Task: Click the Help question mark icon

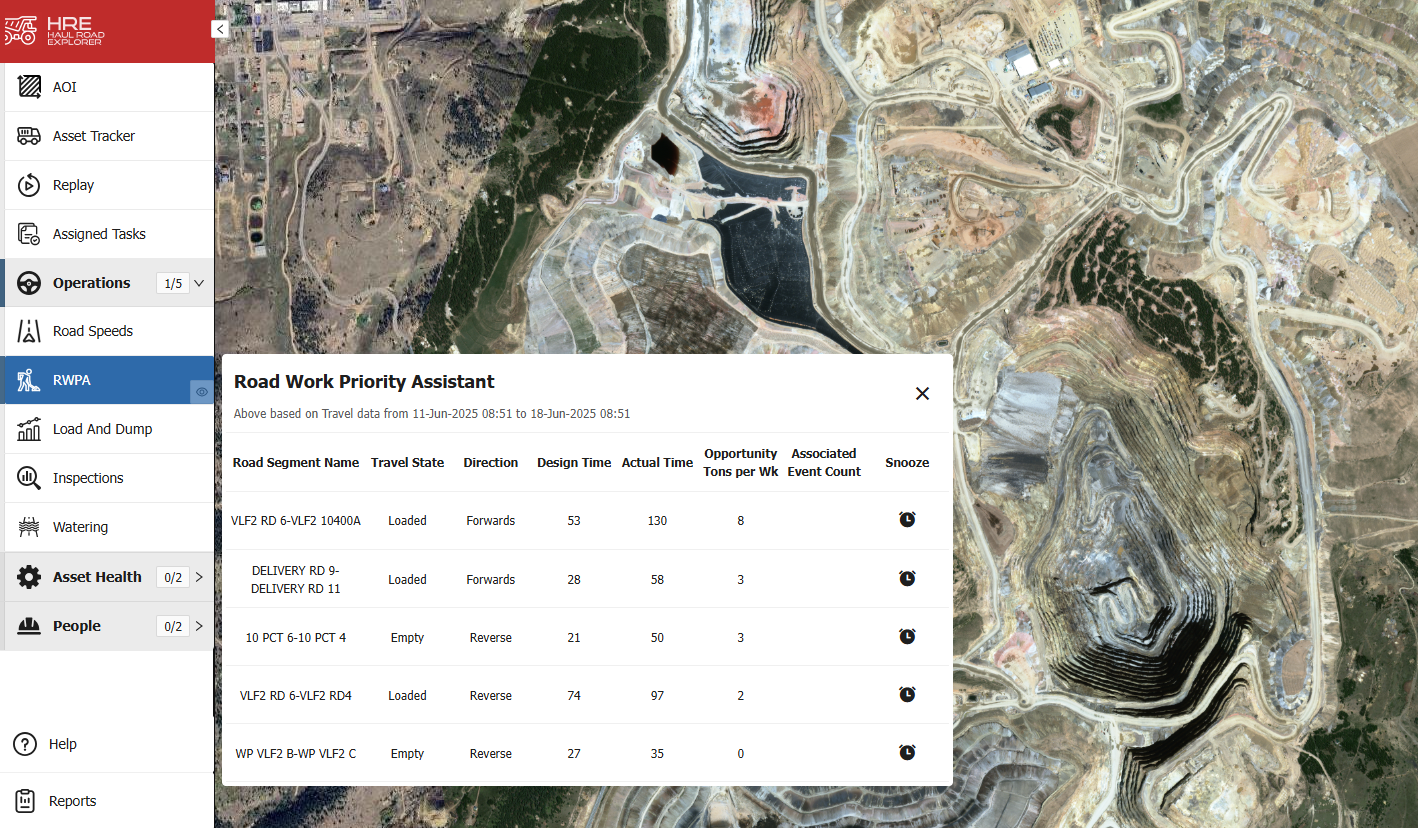Action: (x=25, y=744)
